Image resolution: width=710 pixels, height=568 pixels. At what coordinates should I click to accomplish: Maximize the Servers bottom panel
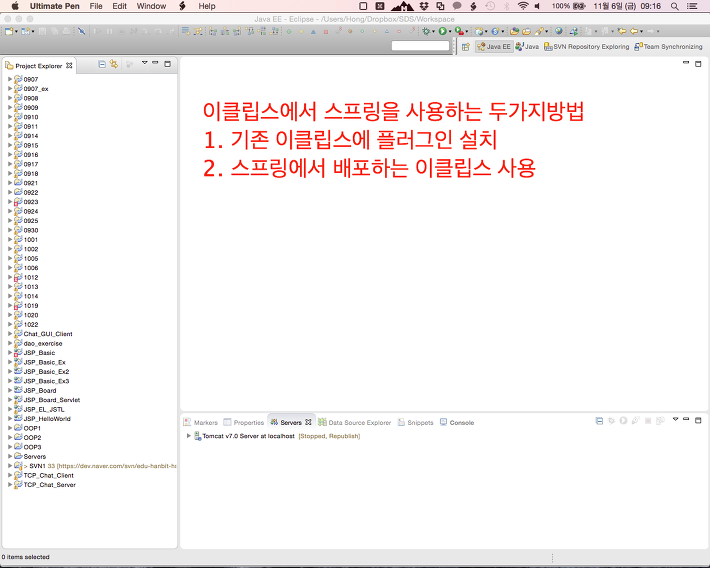(698, 420)
